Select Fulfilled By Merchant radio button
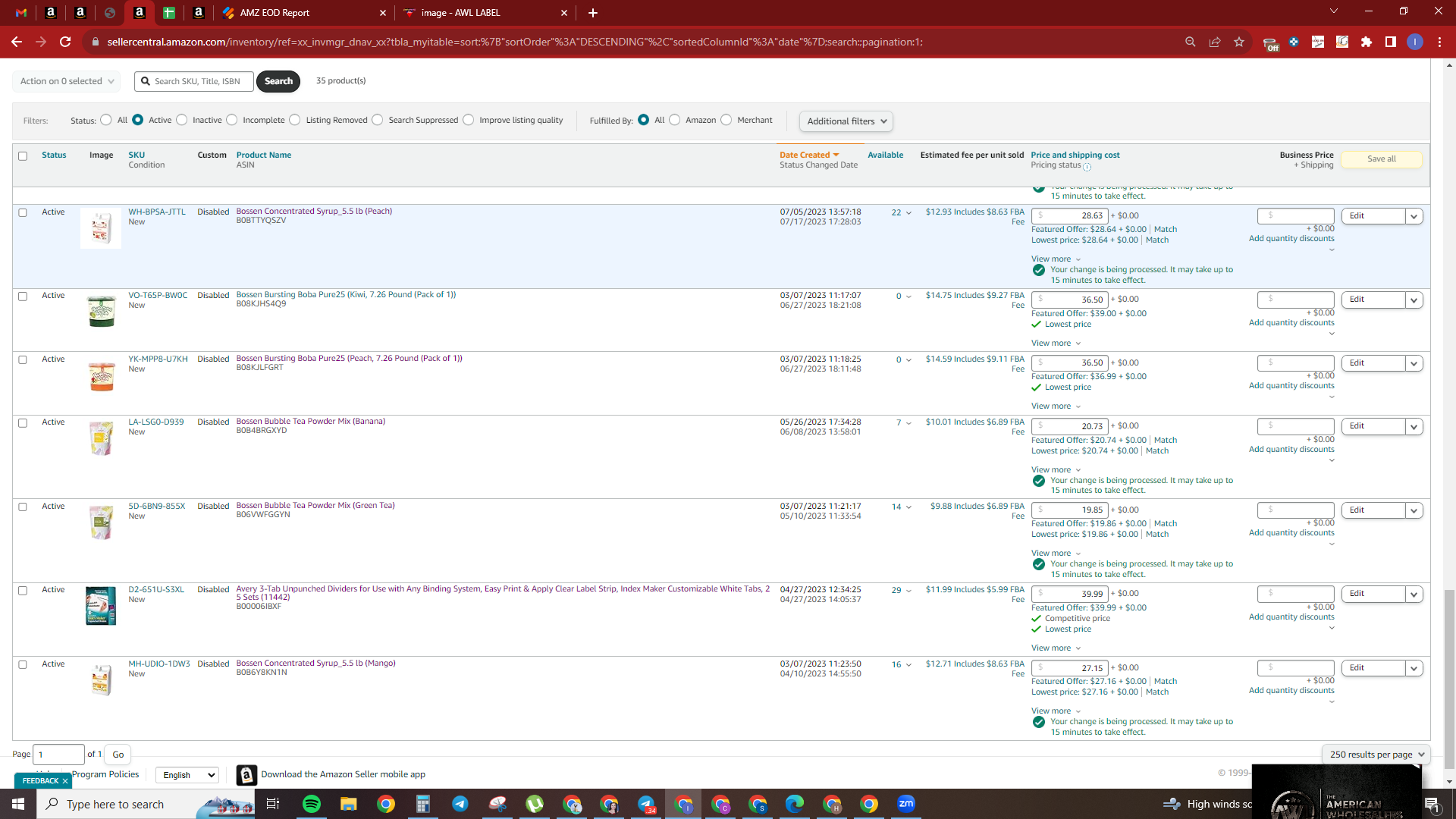Image resolution: width=1456 pixels, height=819 pixels. (x=726, y=120)
